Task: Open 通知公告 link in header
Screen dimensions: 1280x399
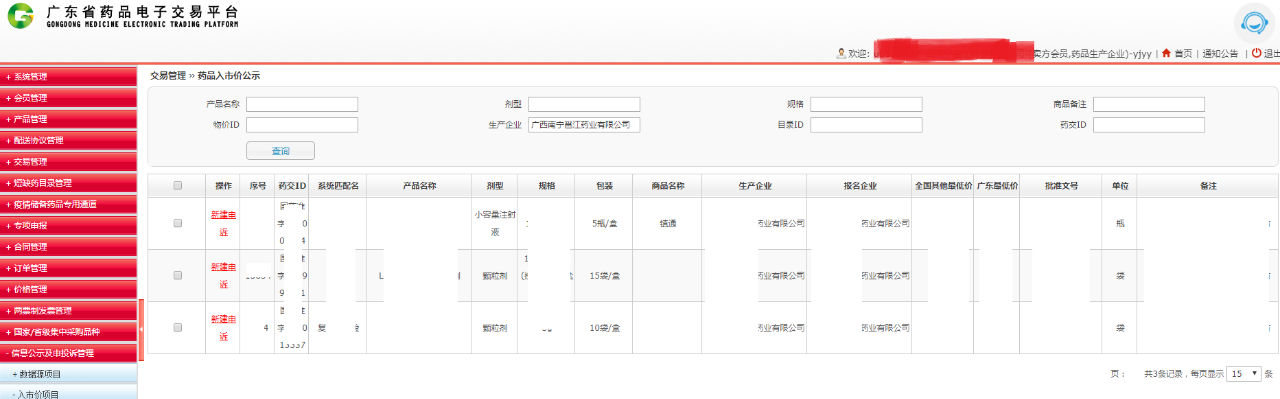Action: tap(1220, 54)
